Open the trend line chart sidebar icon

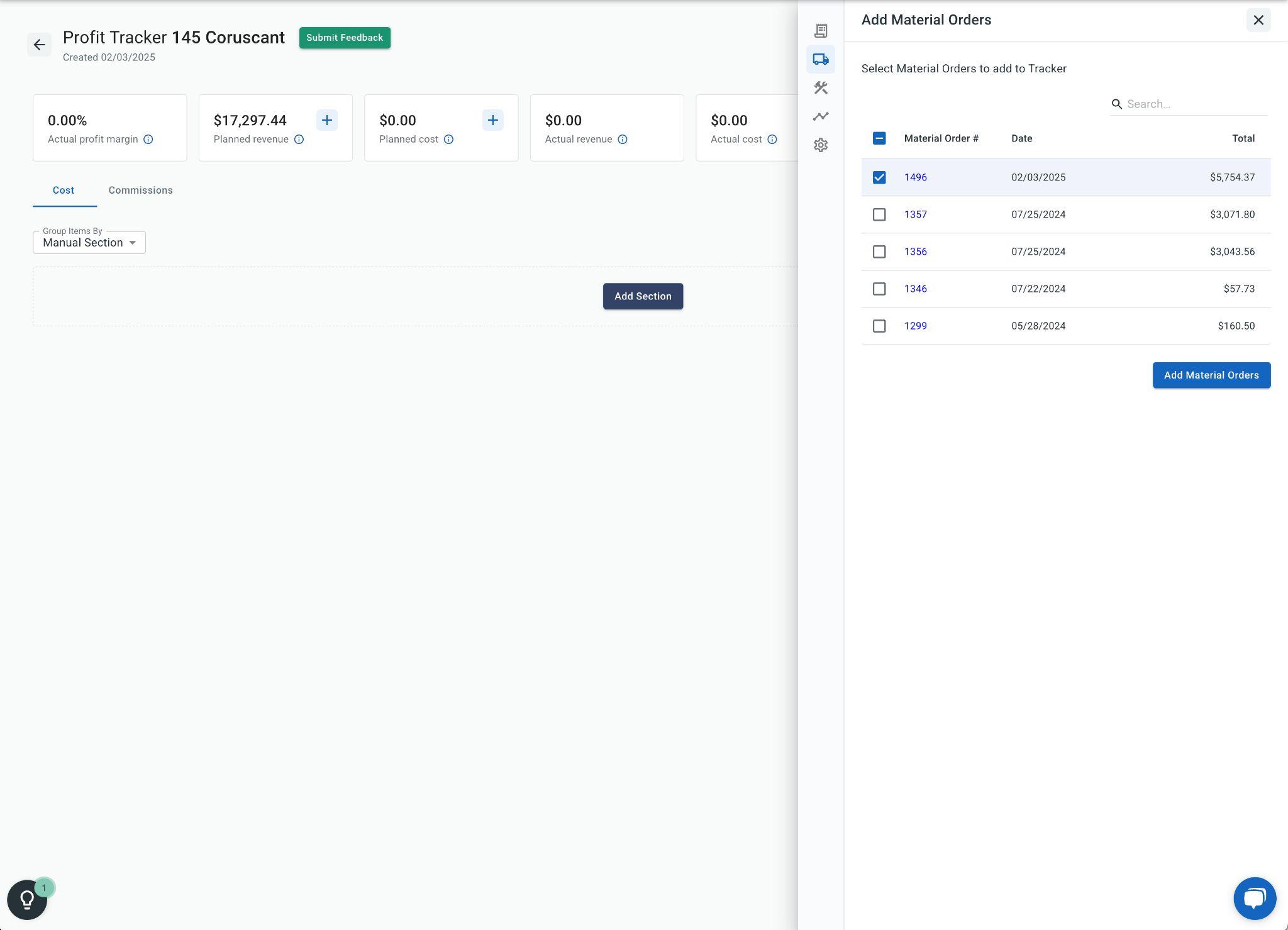tap(821, 116)
